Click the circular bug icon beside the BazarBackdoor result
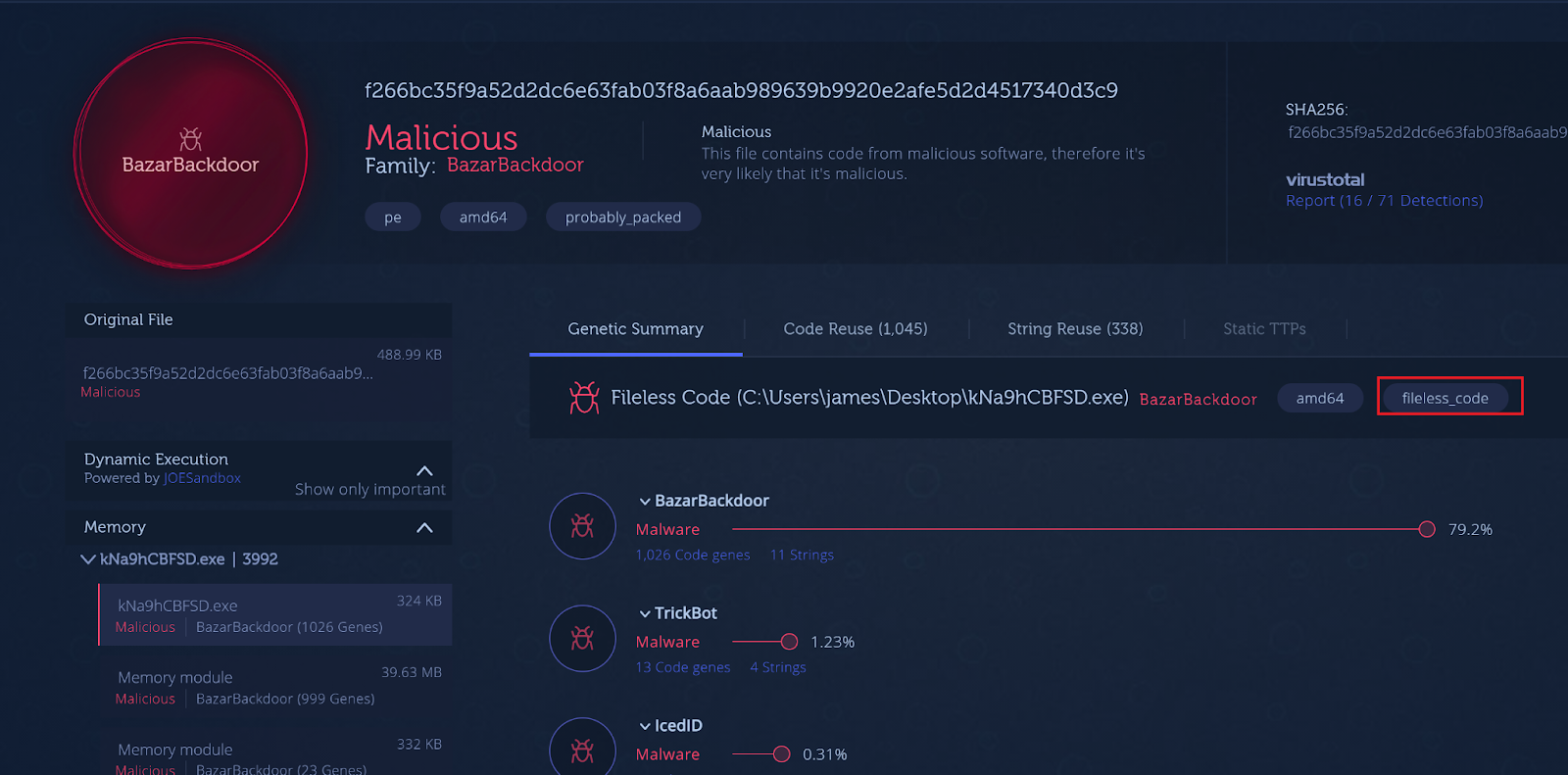The image size is (1568, 775). 582,526
